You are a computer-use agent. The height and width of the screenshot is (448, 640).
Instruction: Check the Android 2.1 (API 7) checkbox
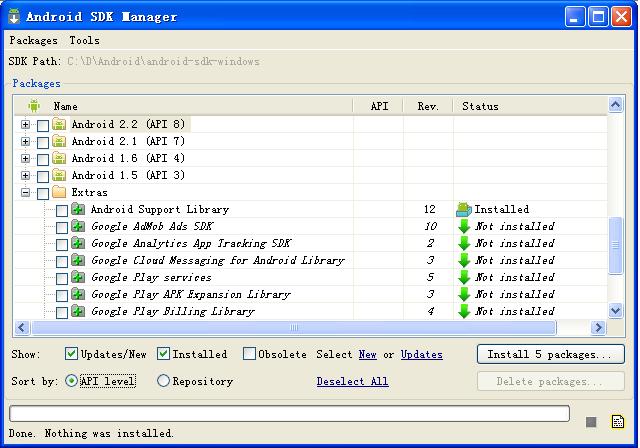(x=43, y=142)
